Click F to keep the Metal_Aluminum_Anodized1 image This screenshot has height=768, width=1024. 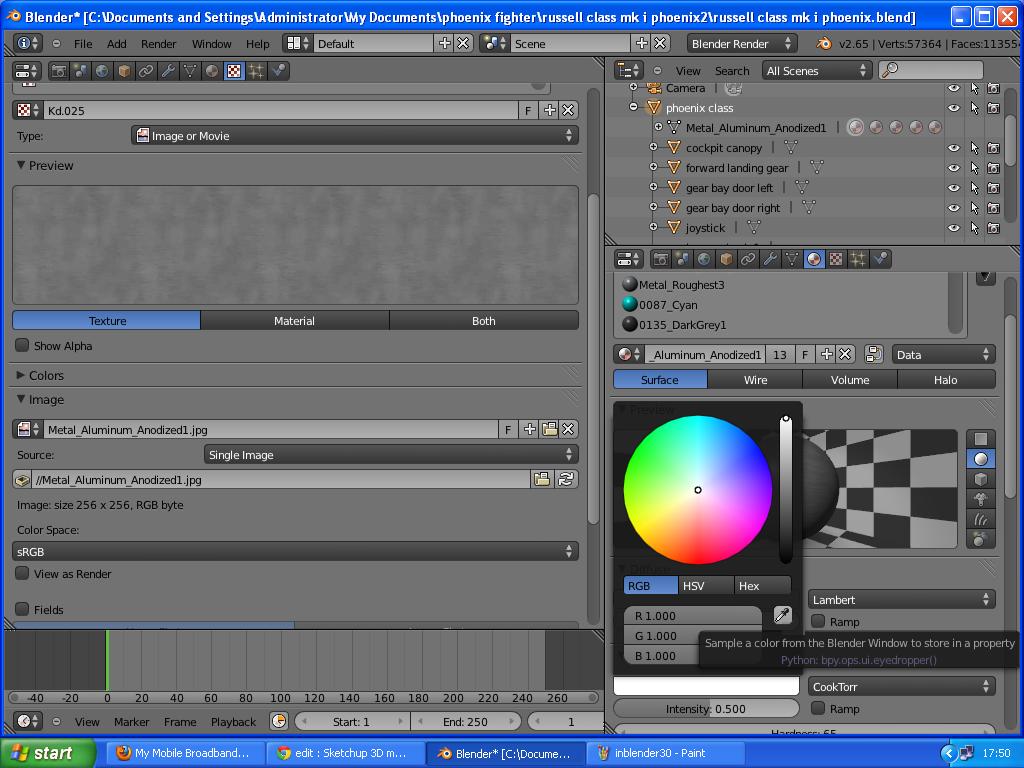point(507,429)
